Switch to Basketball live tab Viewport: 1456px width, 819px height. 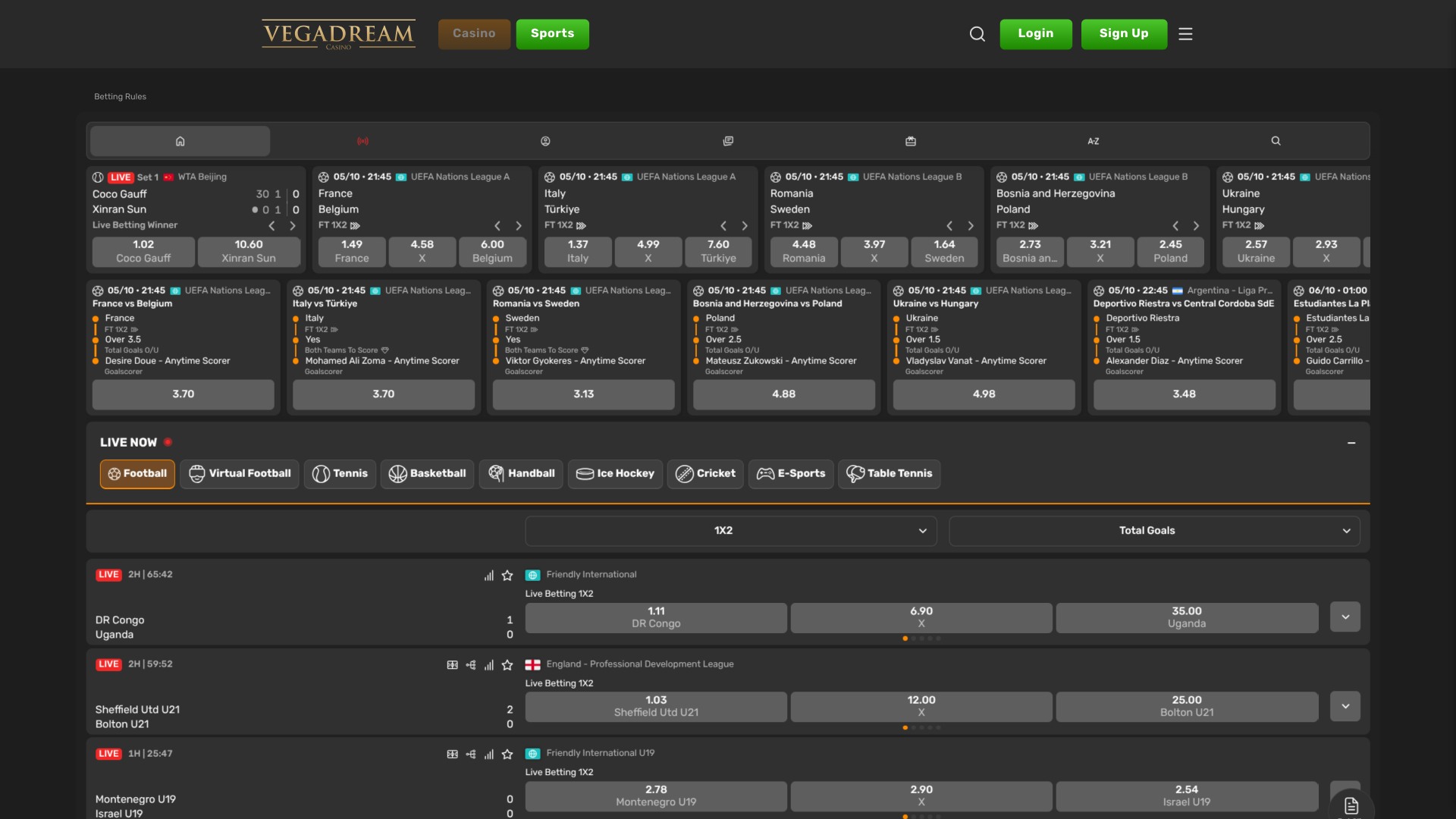click(428, 474)
